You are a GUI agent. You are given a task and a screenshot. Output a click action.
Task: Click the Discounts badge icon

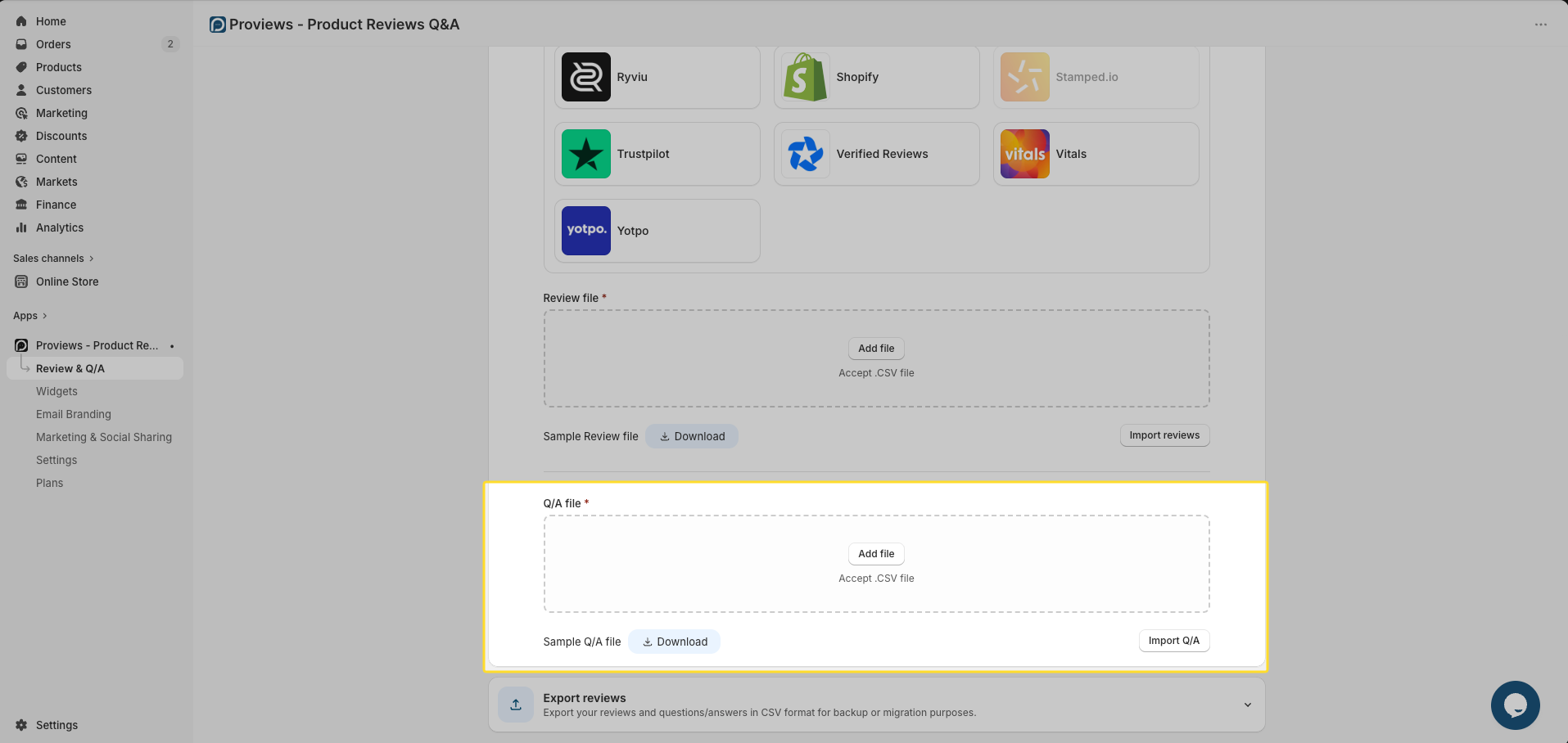pyautogui.click(x=21, y=136)
